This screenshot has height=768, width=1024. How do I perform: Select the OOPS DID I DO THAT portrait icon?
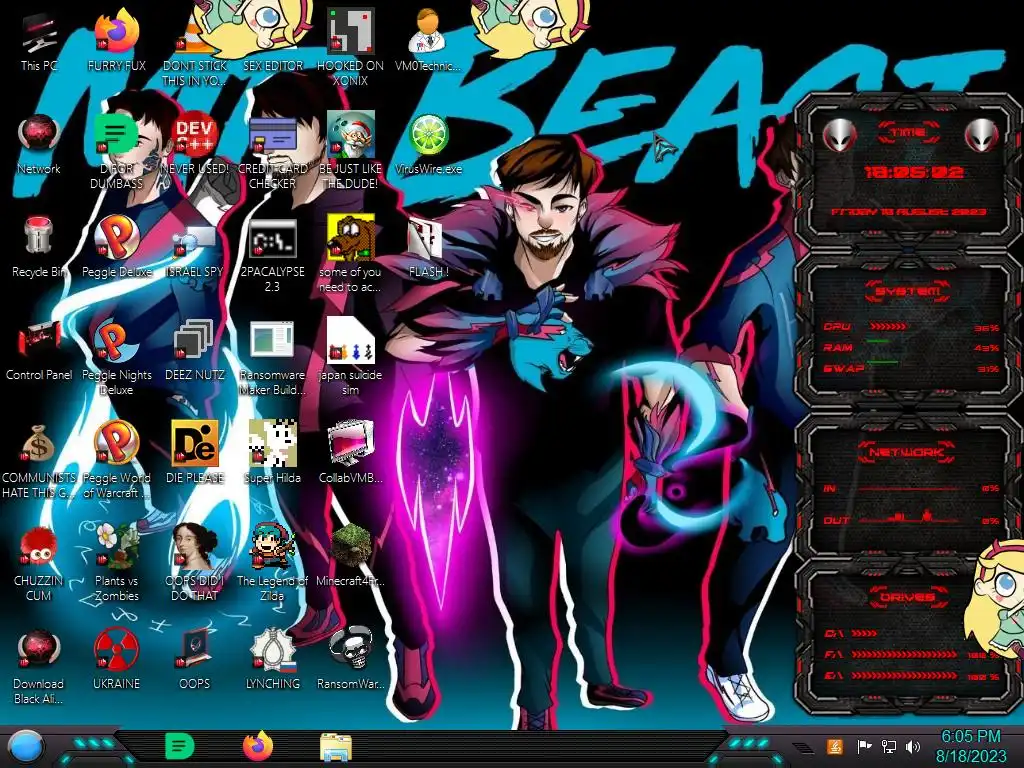(194, 546)
